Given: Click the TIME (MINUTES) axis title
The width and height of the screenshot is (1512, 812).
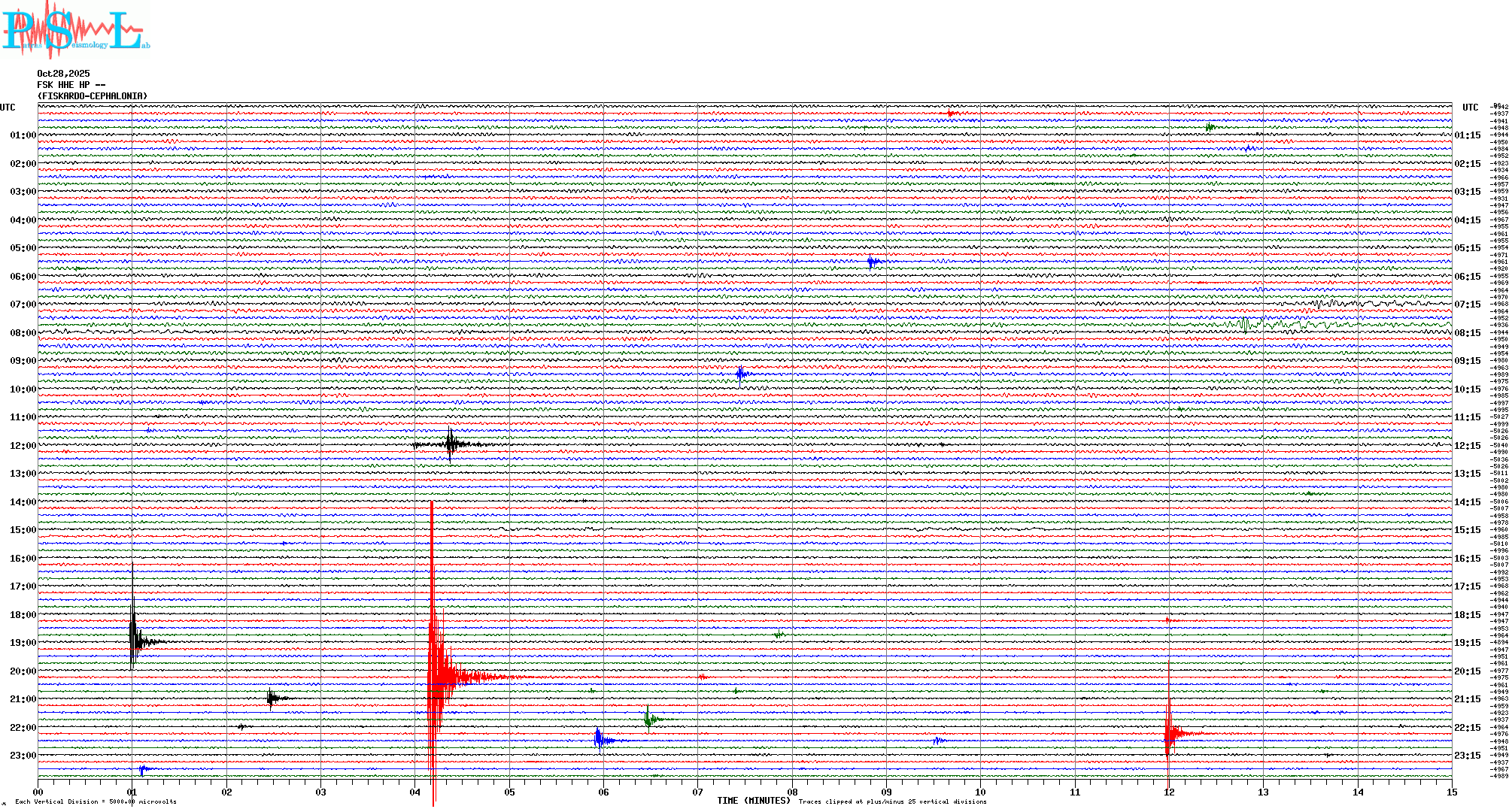Looking at the screenshot, I should 753,801.
